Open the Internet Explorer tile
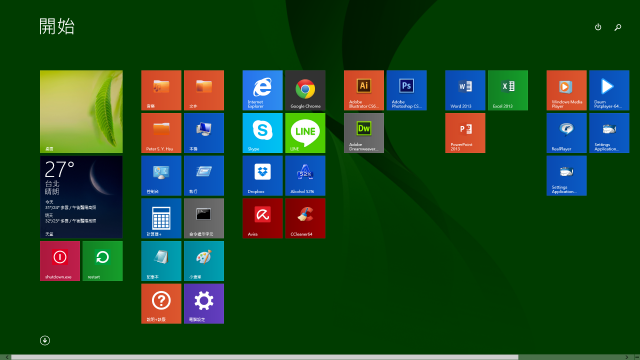This screenshot has height=360, width=640. point(262,90)
